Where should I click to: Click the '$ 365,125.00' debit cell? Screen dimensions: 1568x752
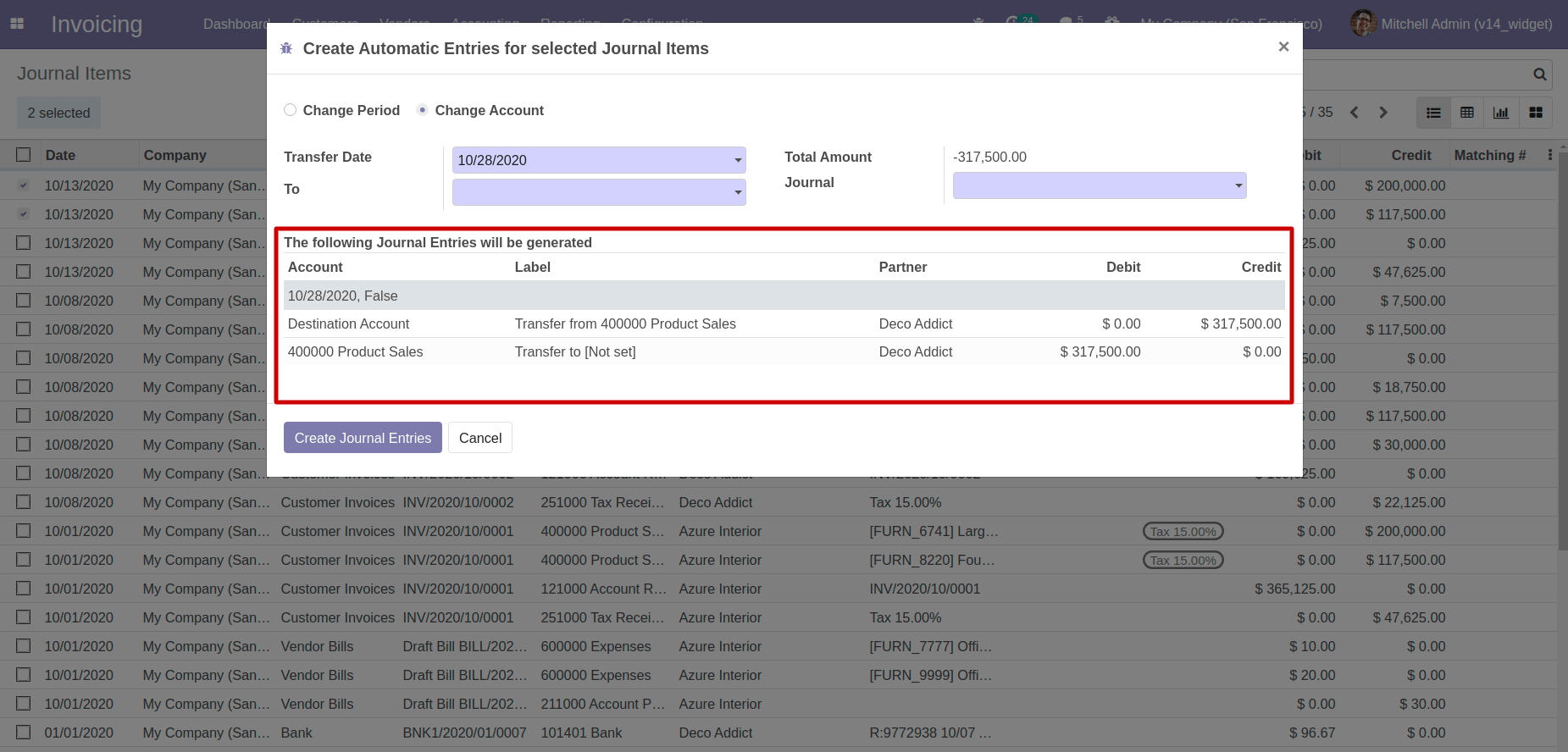1294,589
